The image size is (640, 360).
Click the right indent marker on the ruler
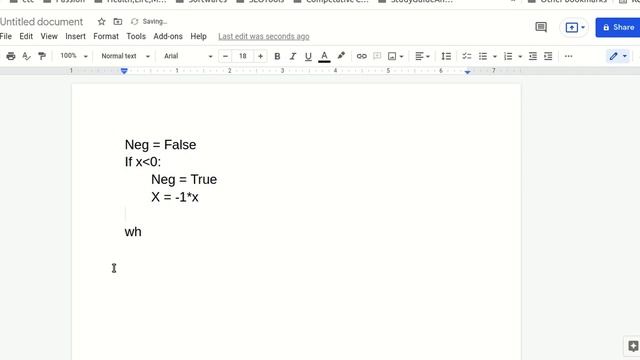point(468,72)
